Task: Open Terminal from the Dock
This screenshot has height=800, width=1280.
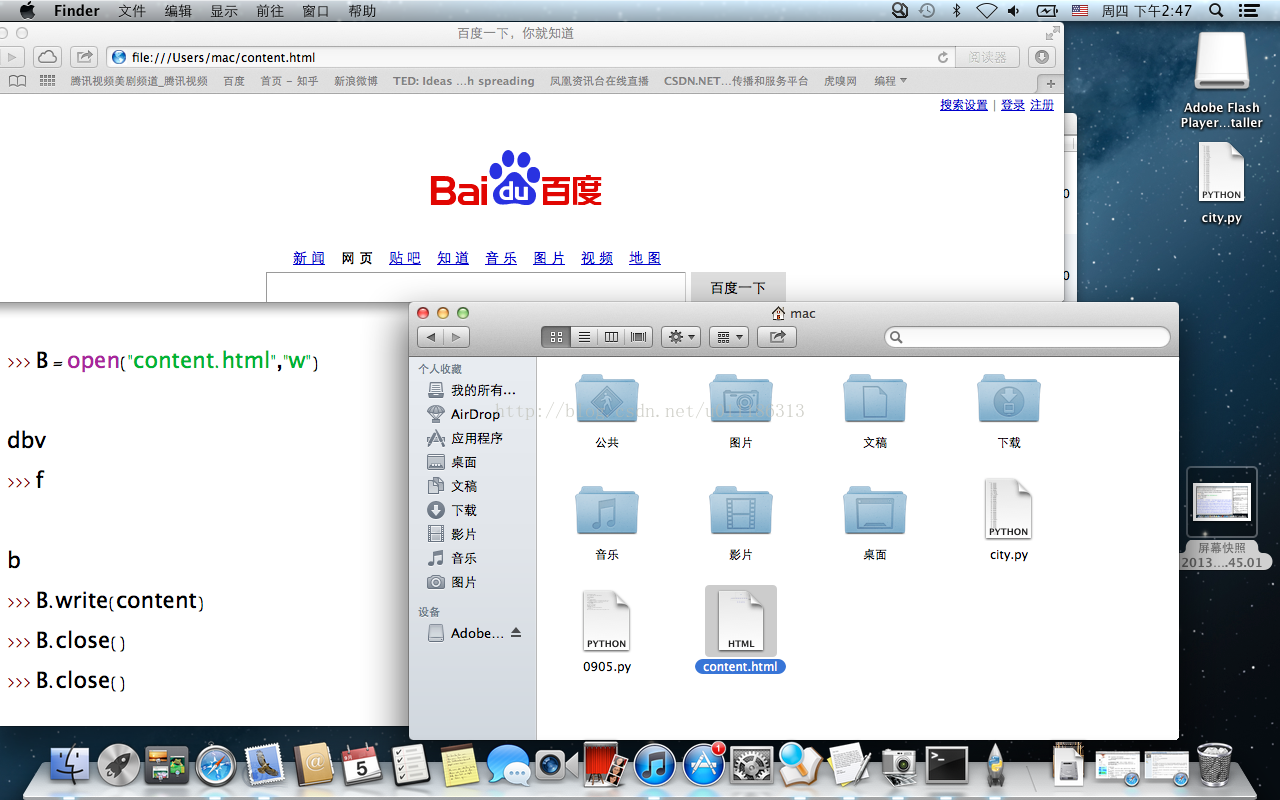Action: 946,766
